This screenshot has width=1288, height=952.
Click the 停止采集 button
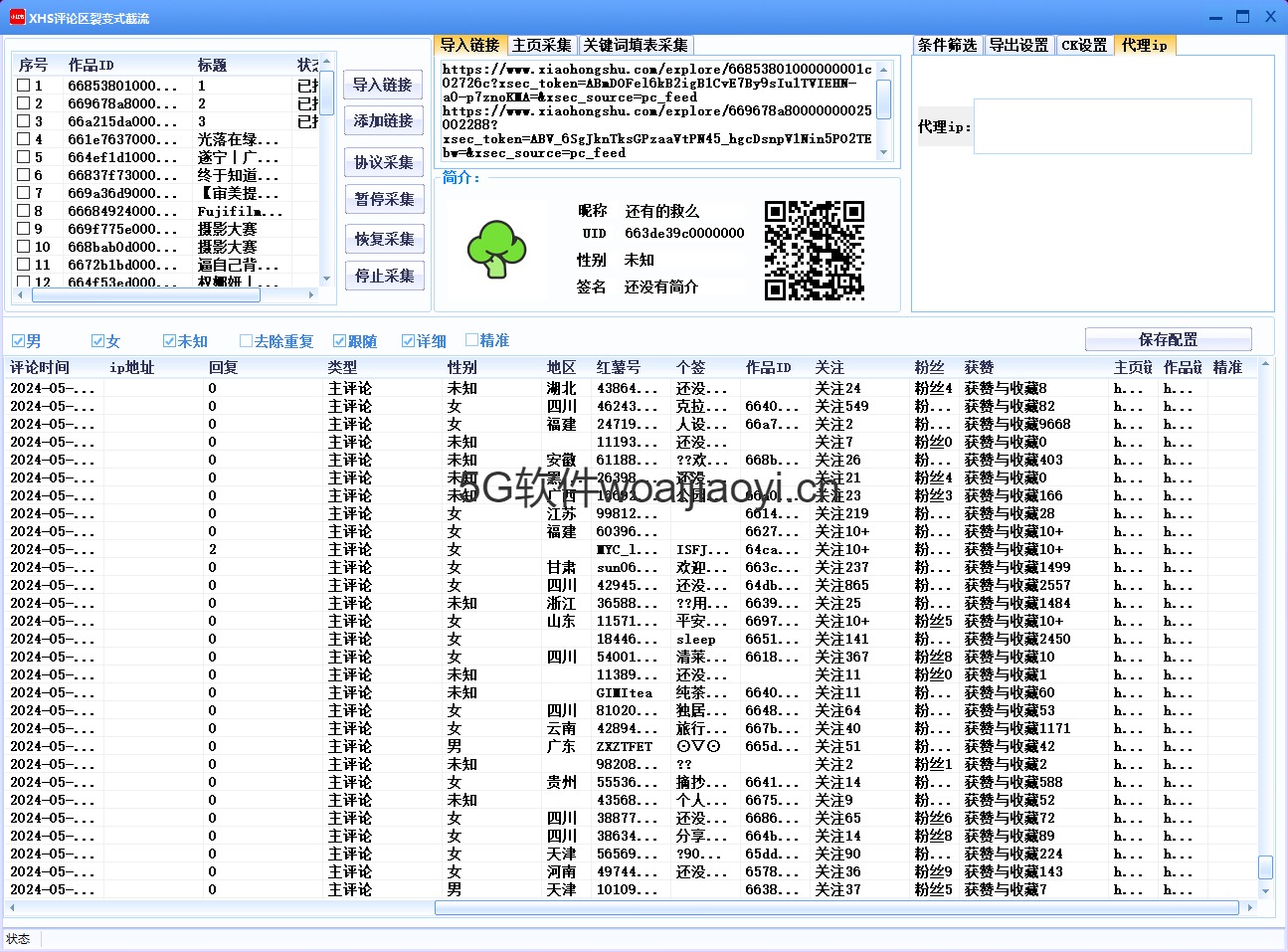tap(383, 276)
